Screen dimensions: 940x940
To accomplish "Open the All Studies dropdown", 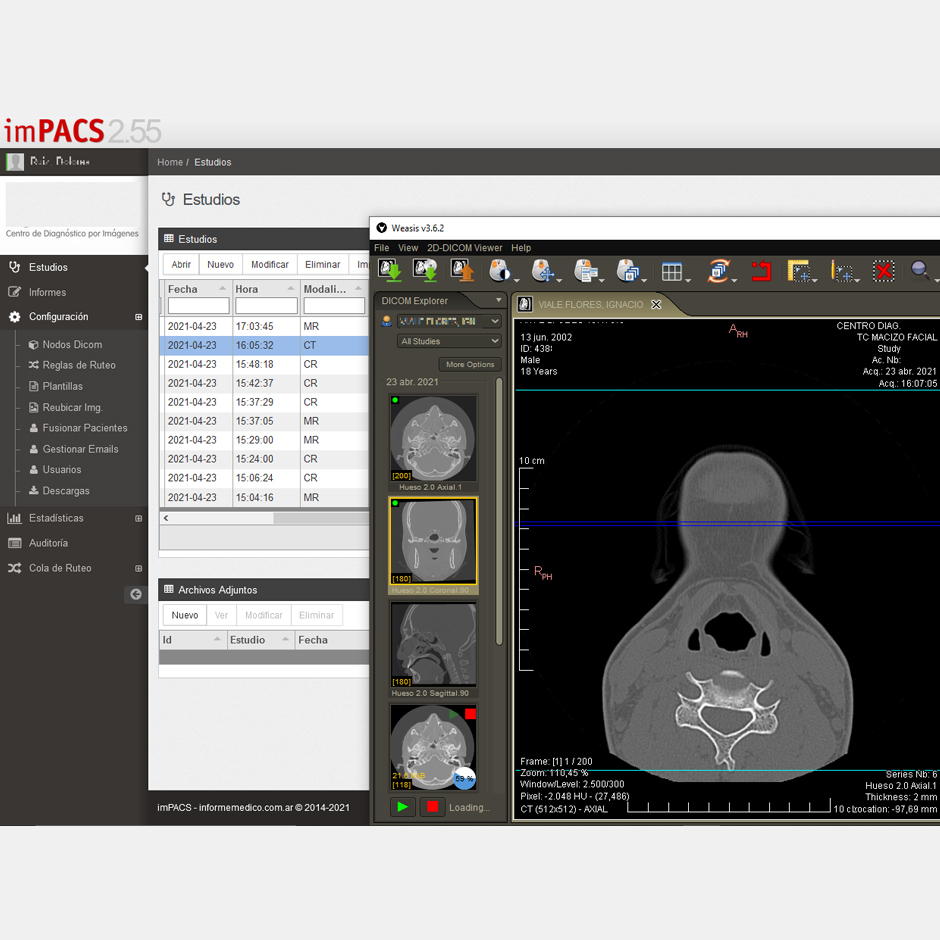I will (x=449, y=342).
